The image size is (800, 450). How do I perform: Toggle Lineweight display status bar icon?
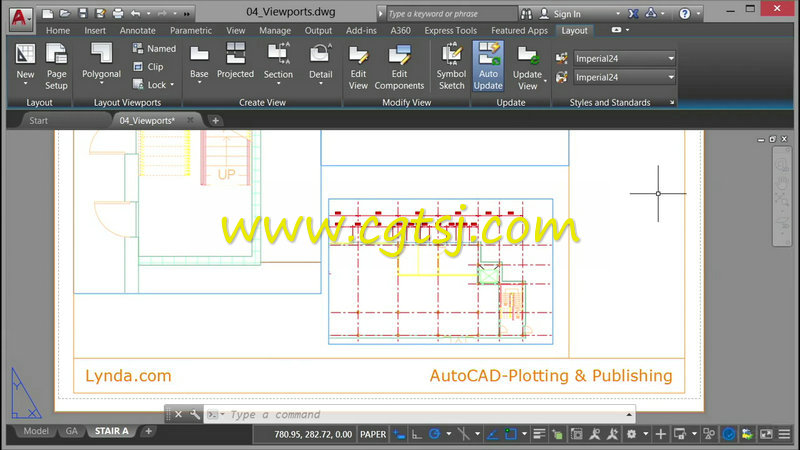click(539, 434)
